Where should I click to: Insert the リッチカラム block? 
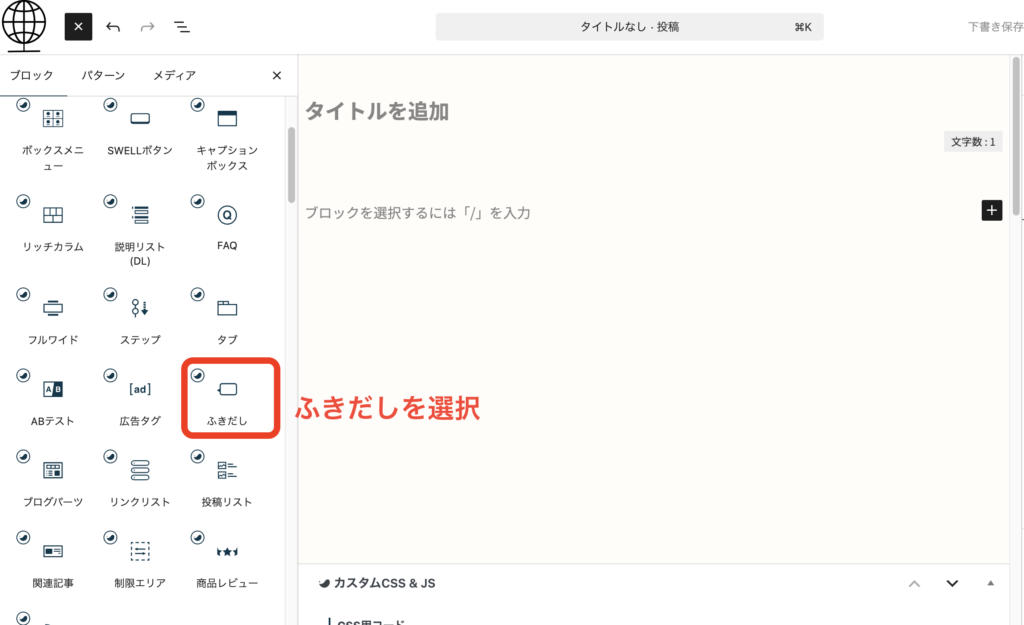[53, 215]
